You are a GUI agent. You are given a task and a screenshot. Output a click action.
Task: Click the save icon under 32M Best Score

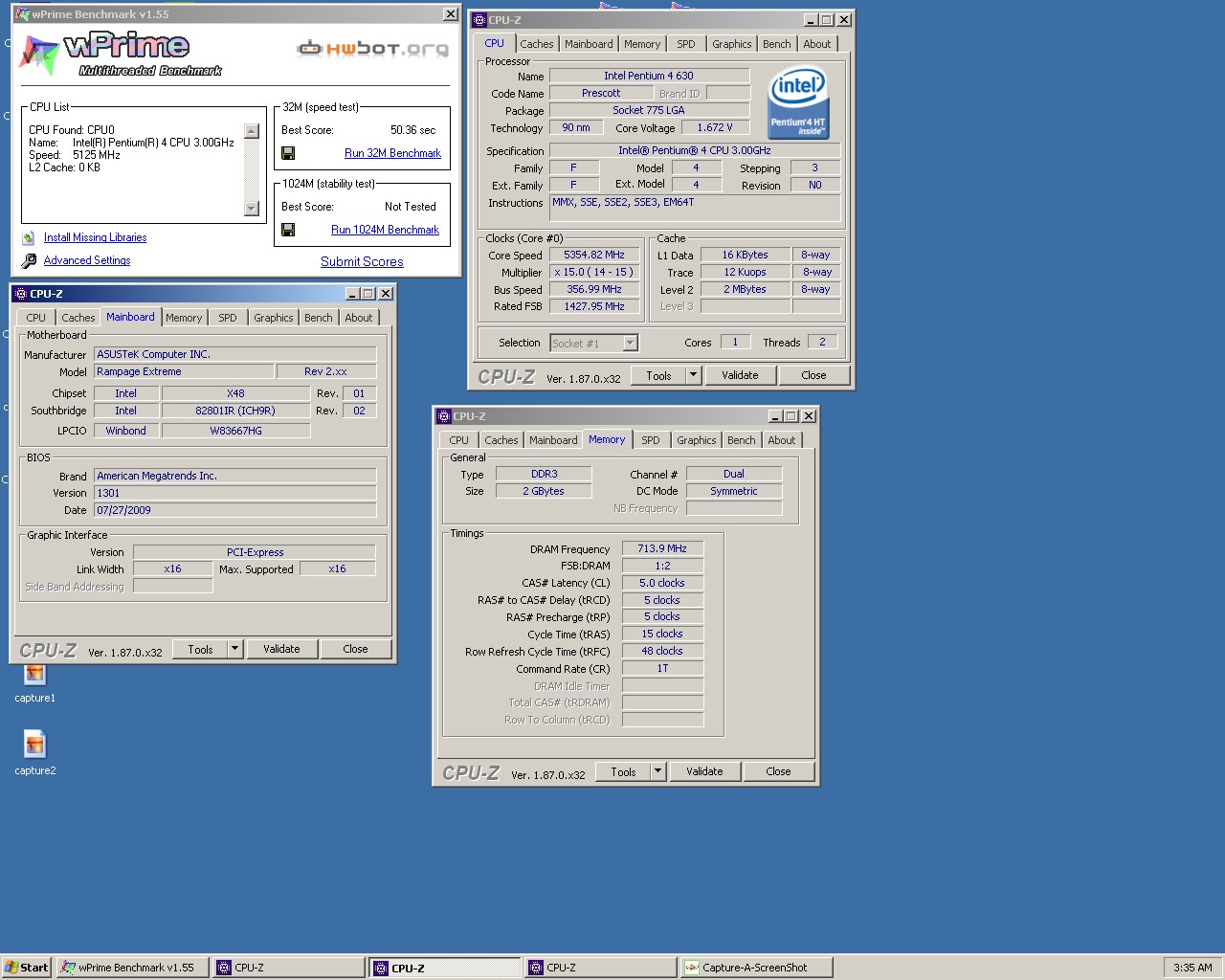pos(288,153)
